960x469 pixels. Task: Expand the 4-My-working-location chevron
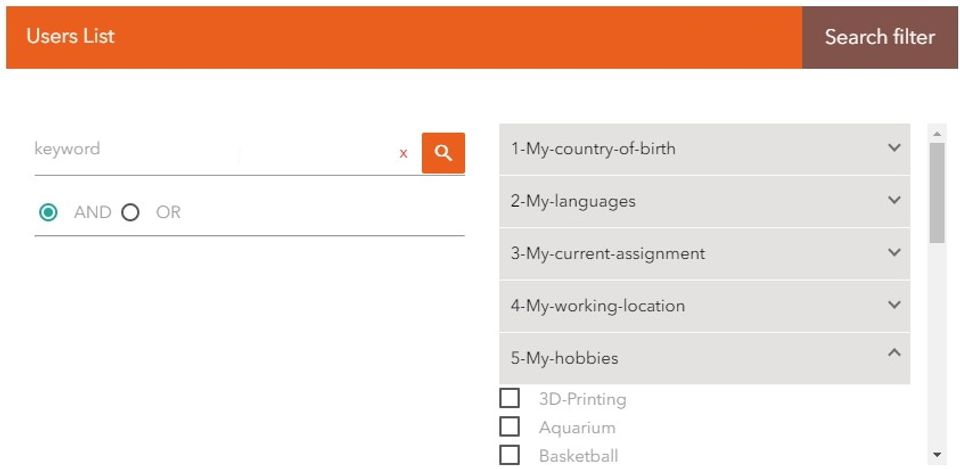pos(894,305)
